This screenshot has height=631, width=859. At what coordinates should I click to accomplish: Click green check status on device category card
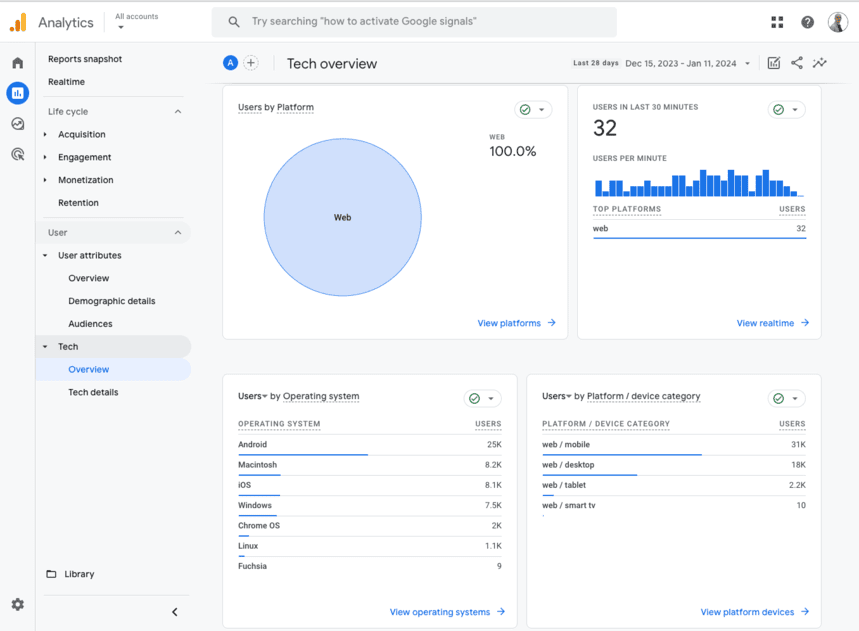coord(778,398)
